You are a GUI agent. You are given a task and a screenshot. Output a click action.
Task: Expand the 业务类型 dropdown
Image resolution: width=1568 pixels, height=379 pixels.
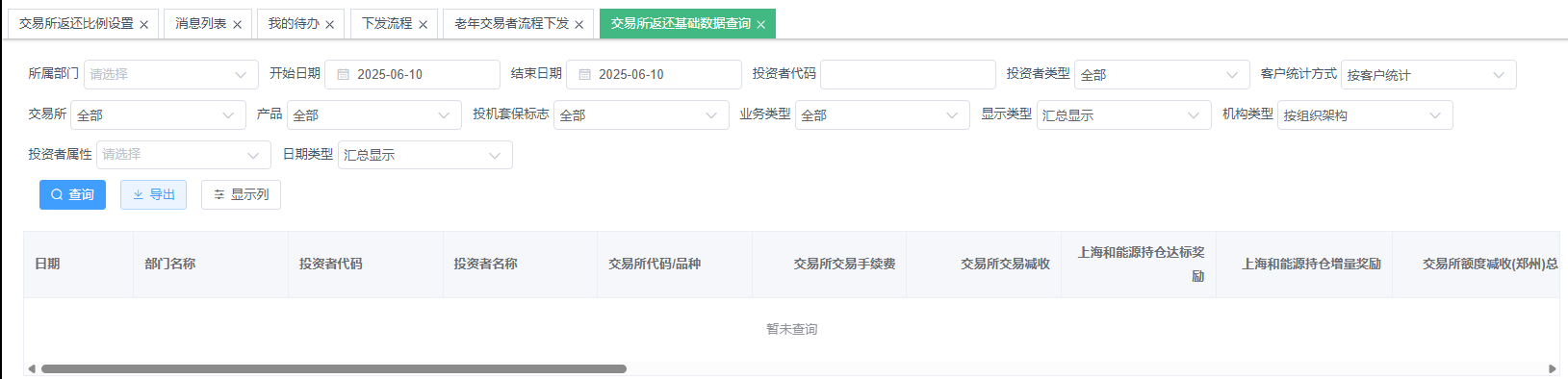[x=883, y=114]
